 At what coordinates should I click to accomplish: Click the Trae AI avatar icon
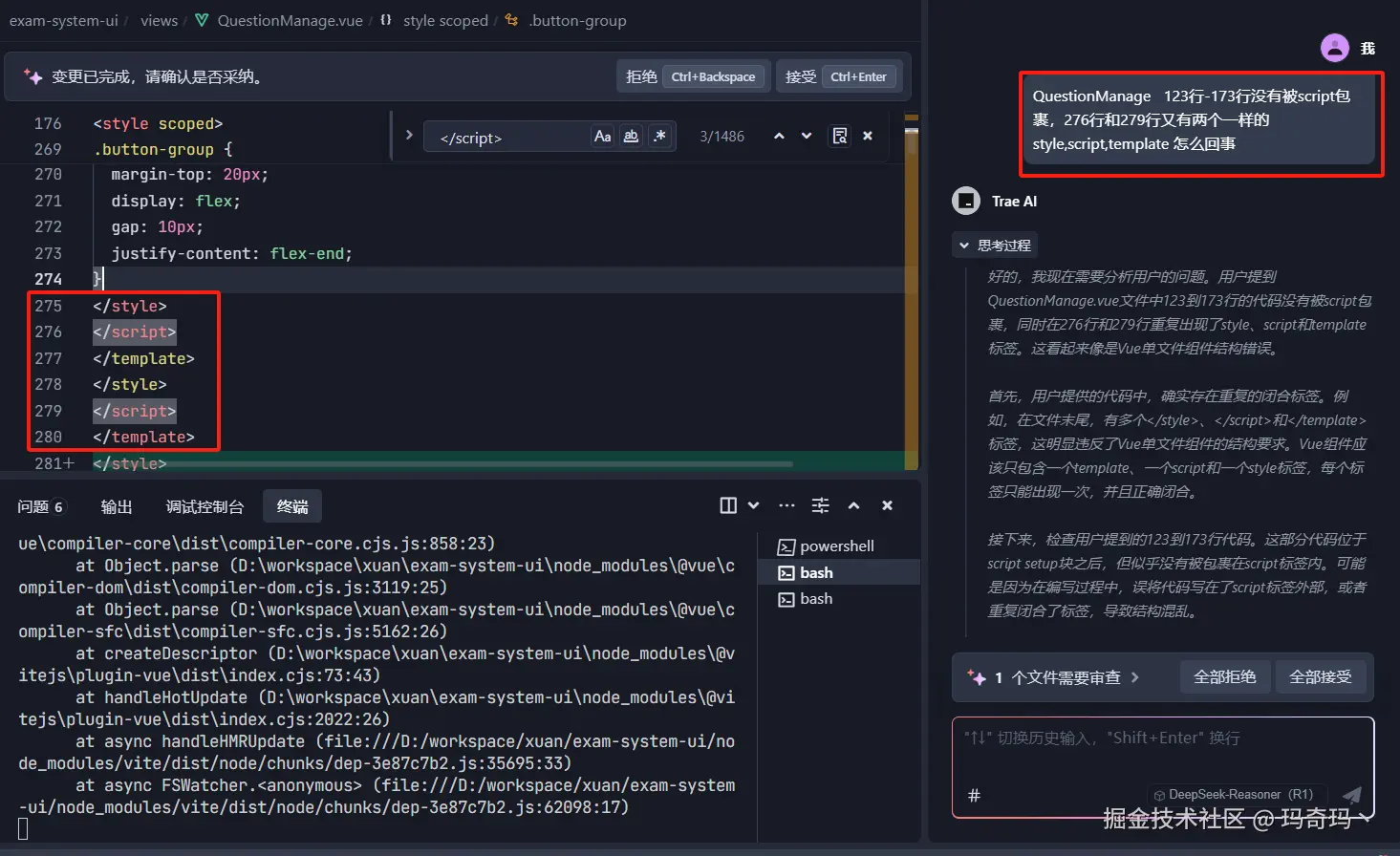[x=966, y=201]
